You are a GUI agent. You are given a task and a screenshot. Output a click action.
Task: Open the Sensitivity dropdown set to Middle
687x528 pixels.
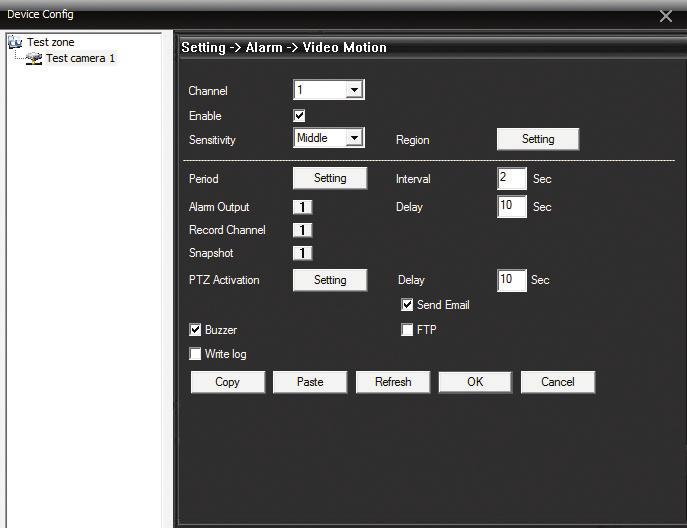[329, 138]
